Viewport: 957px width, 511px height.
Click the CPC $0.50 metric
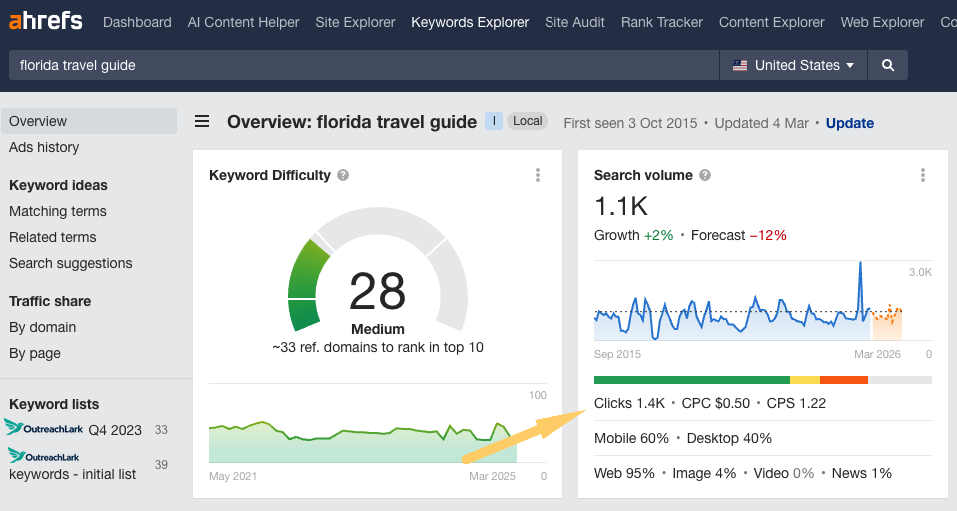[715, 403]
